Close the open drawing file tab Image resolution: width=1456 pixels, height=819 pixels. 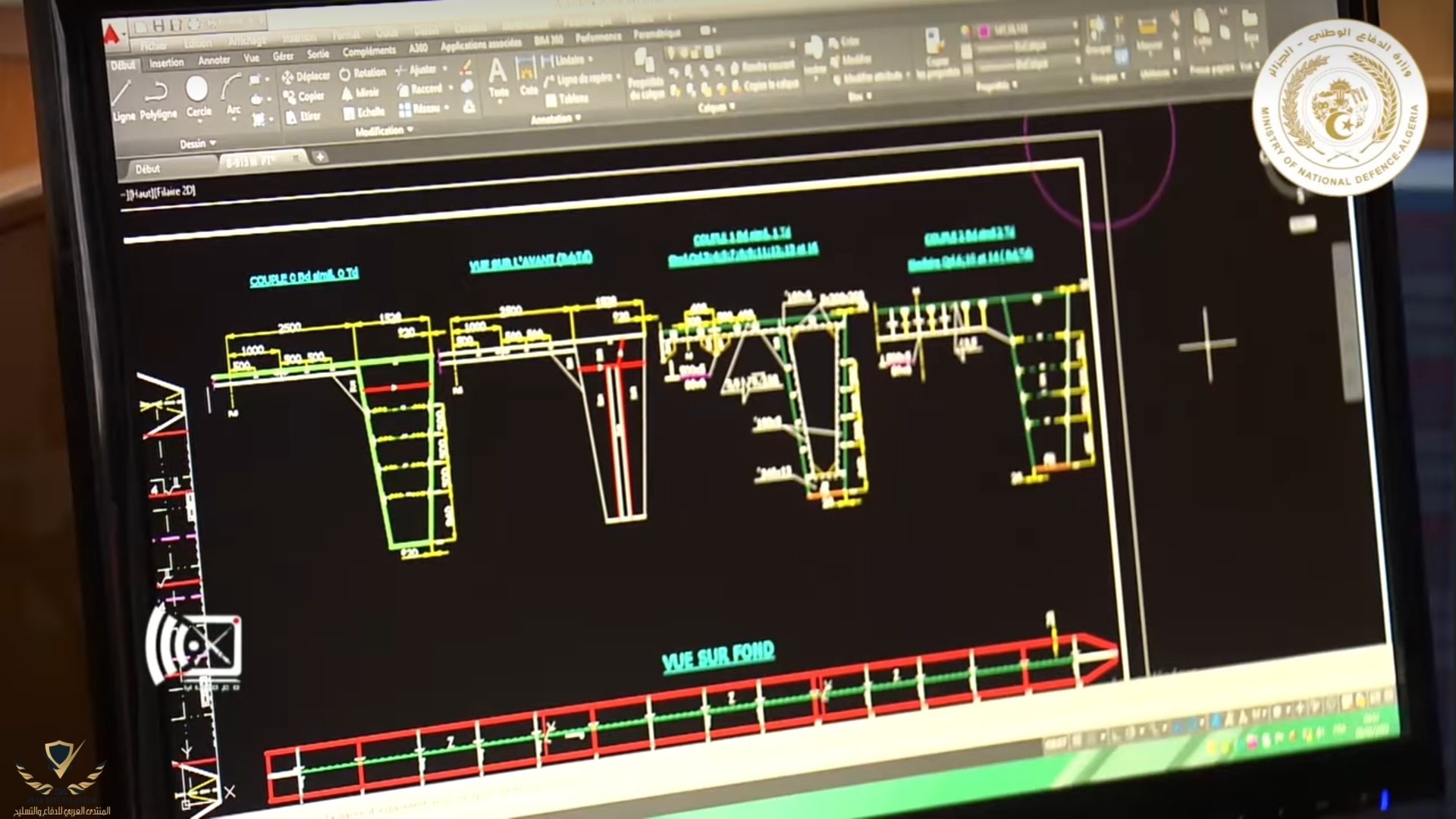tap(296, 159)
